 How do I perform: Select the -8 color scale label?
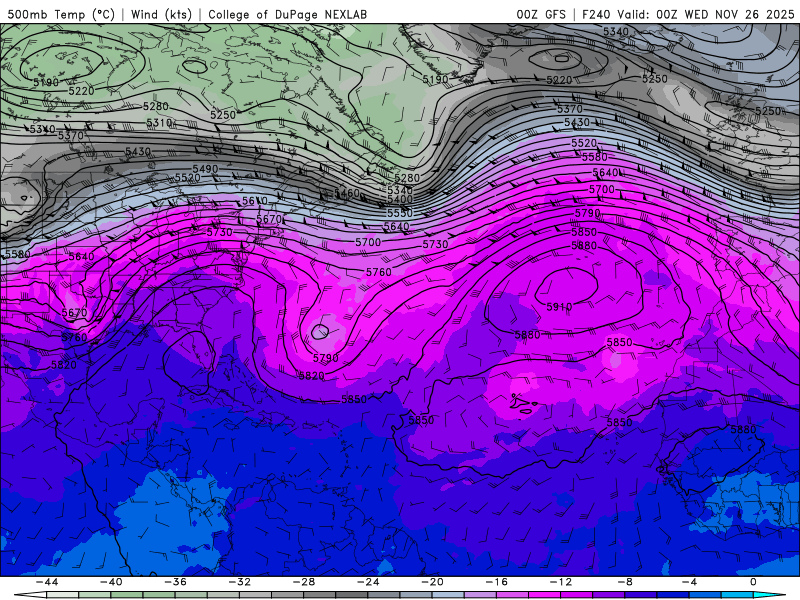coord(625,582)
